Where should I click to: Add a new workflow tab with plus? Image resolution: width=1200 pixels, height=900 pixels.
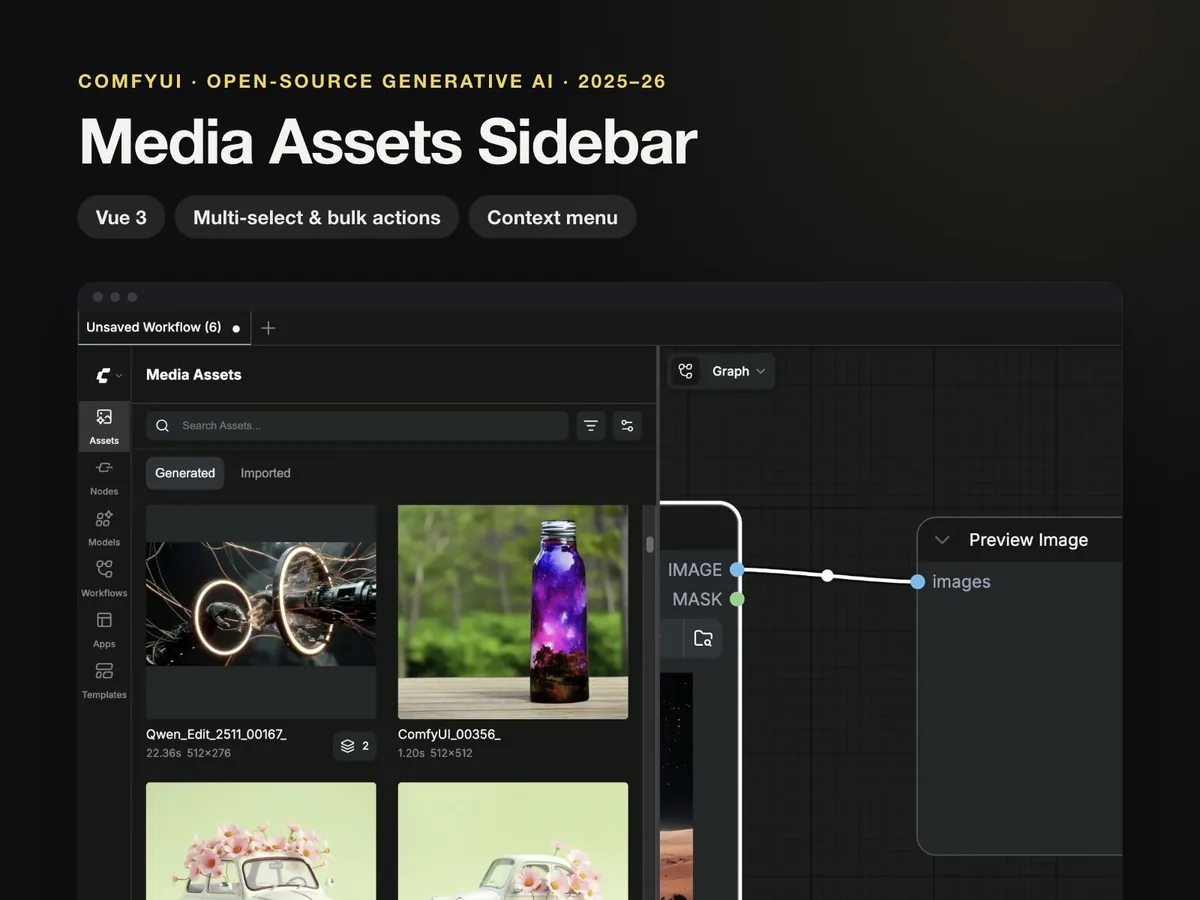coord(268,328)
